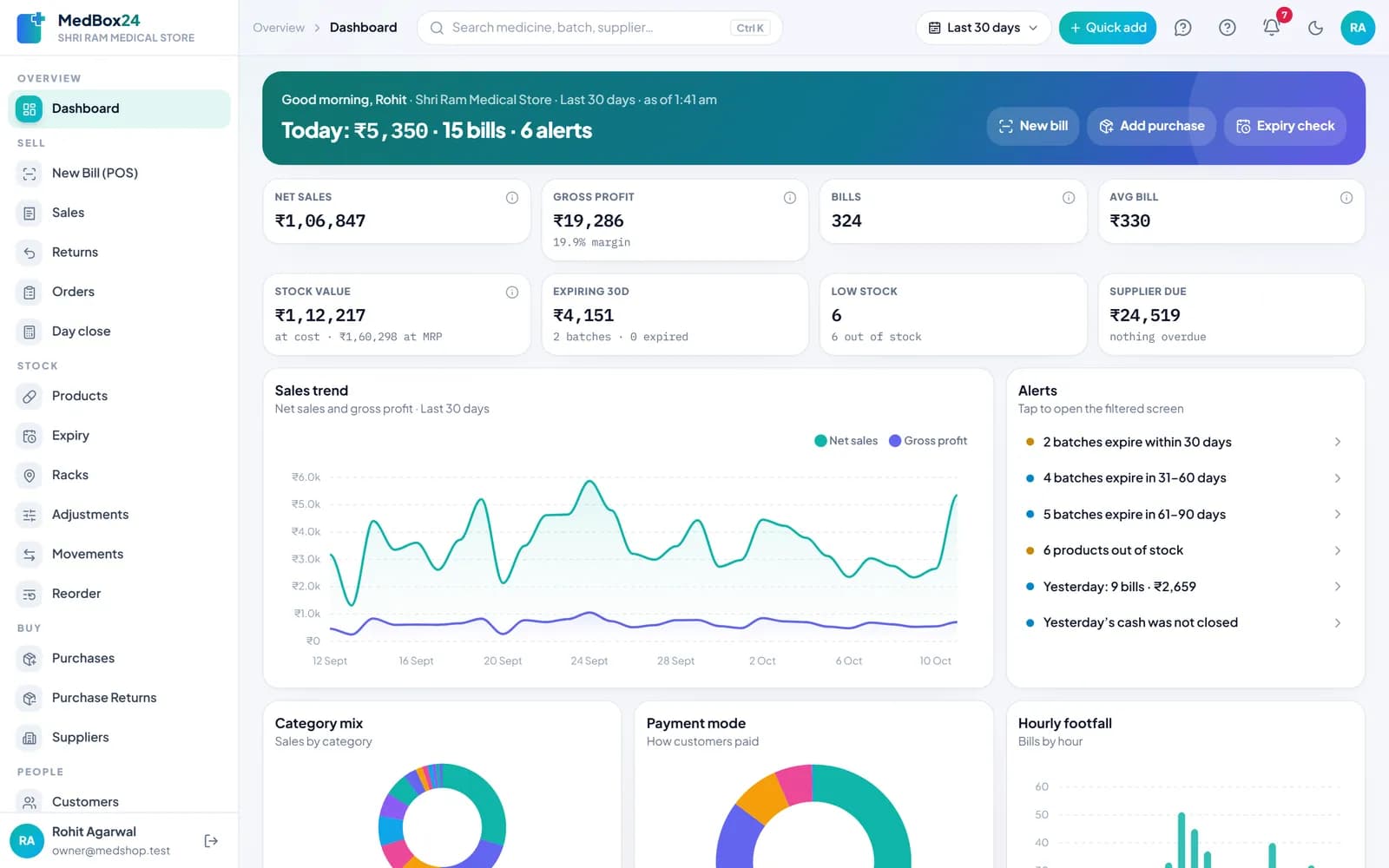Click the search medicine input field
Viewport: 1389px width, 868px height.
coord(600,28)
